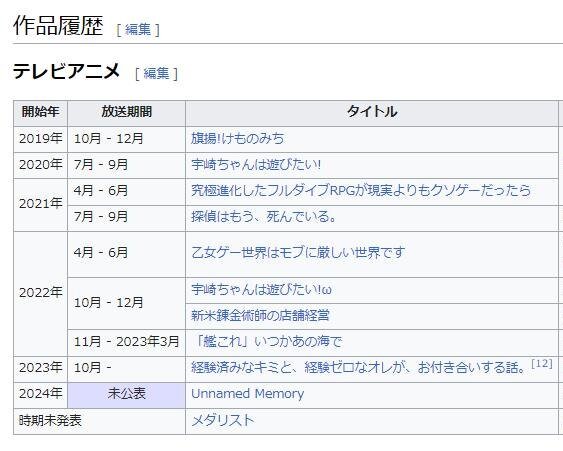Click the 放送期間 column header

pyautogui.click(x=126, y=112)
